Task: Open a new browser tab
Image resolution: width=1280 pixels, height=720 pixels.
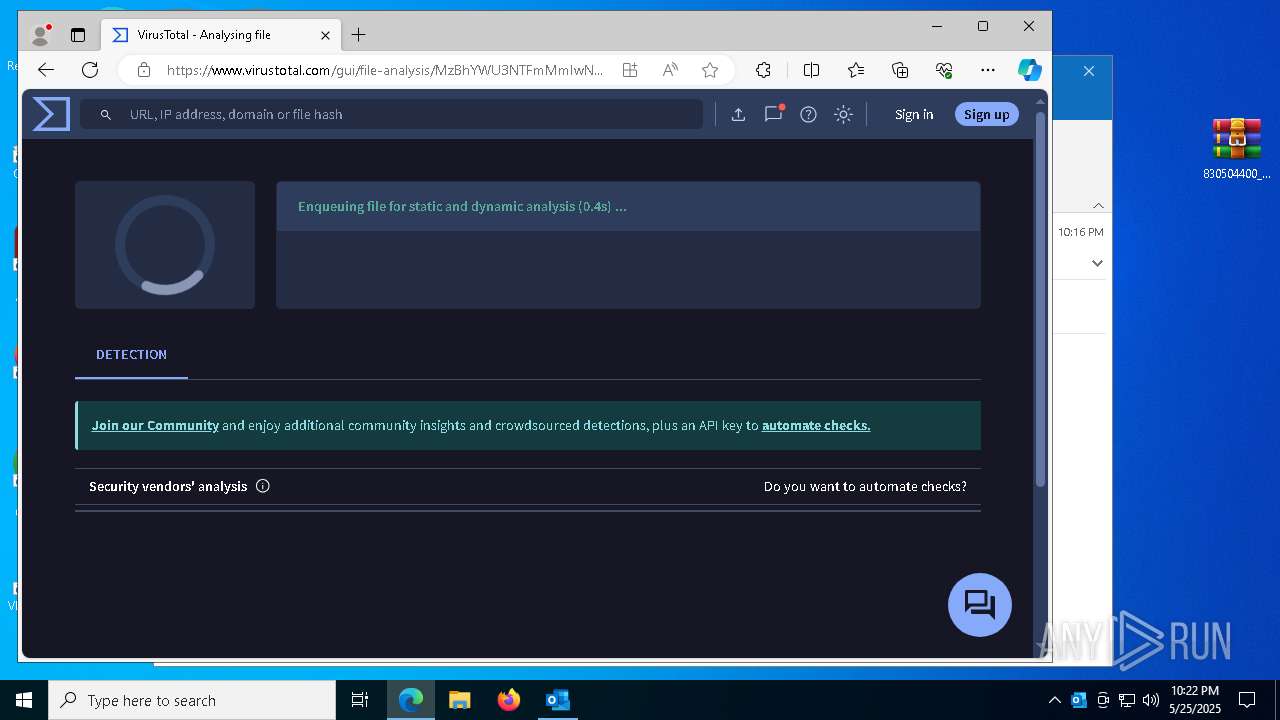Action: [x=358, y=35]
